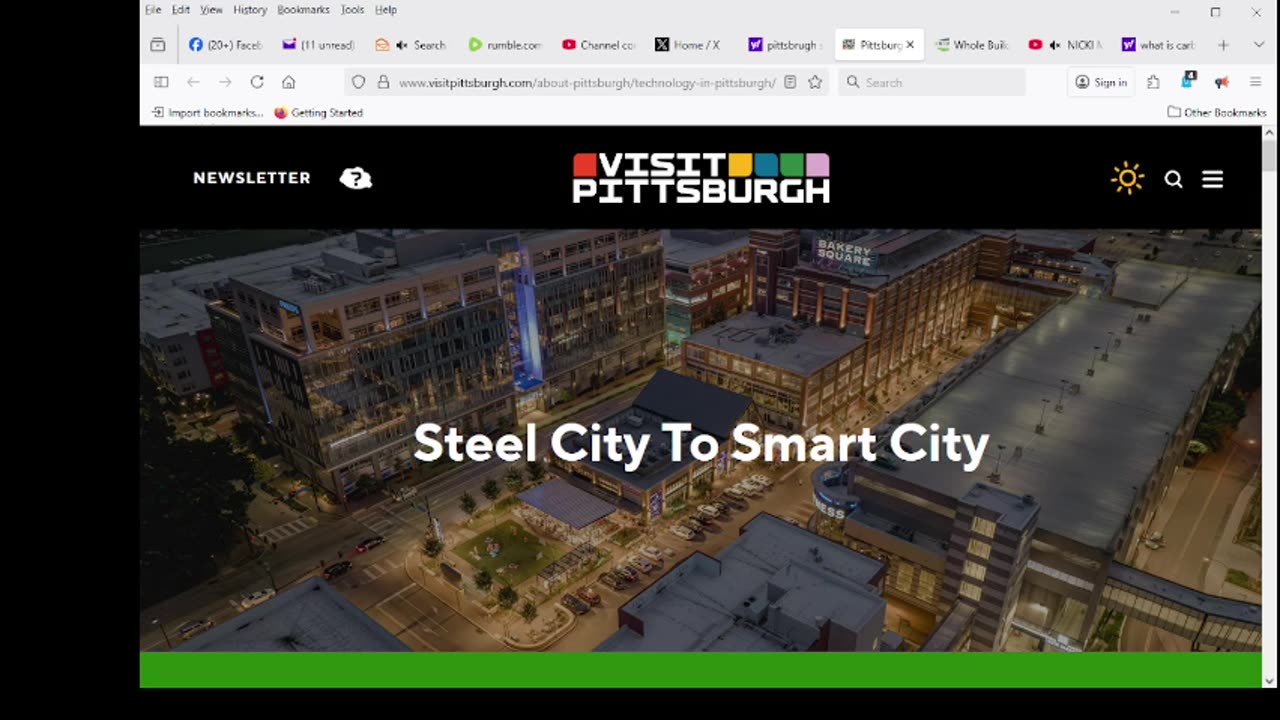
Task: Click the NEWSLETTER link
Action: [x=252, y=178]
